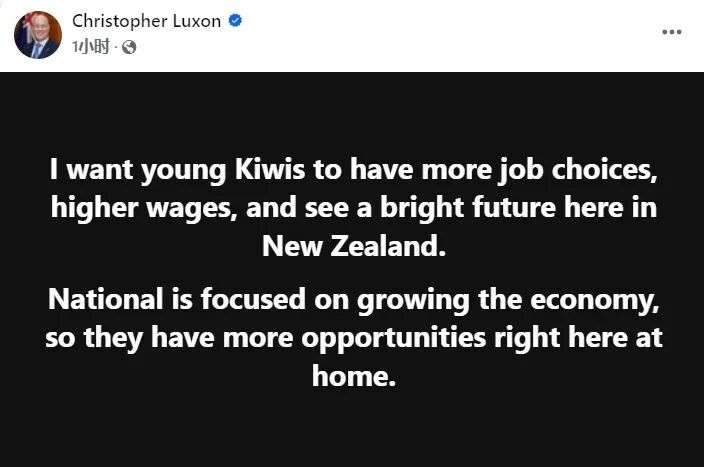The height and width of the screenshot is (467, 704).
Task: Click the line starting 'National is focused'
Action: click(x=352, y=300)
